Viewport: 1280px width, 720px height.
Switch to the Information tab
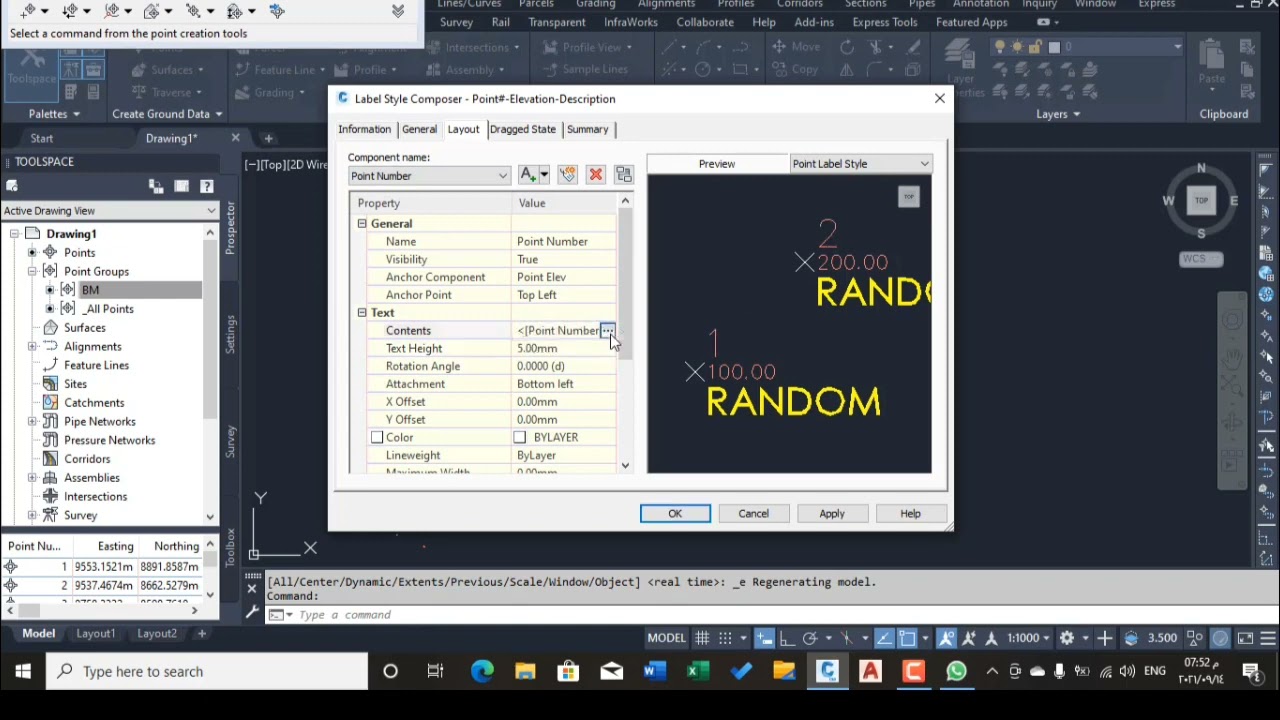click(364, 129)
